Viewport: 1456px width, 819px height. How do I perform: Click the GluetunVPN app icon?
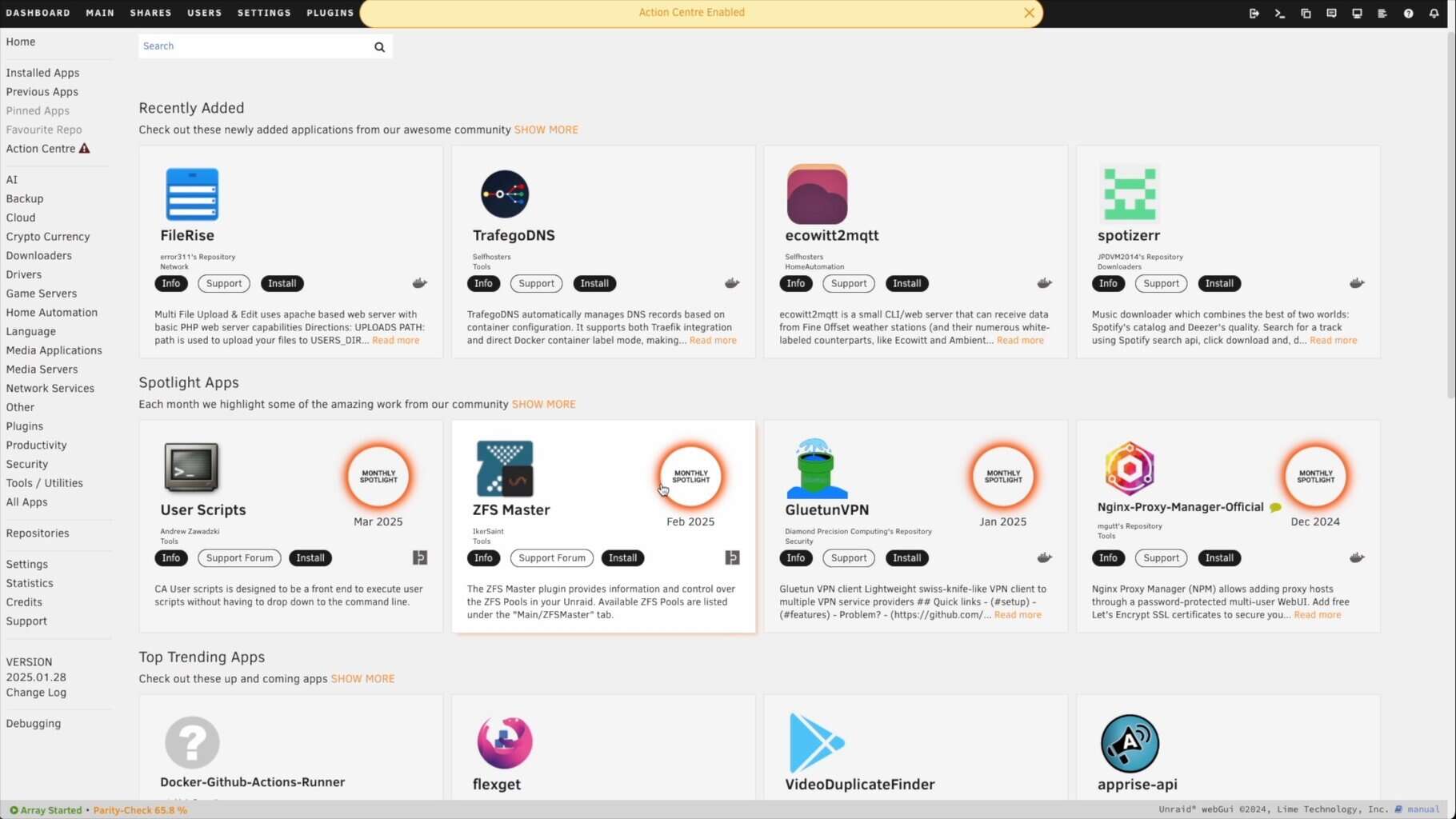(x=817, y=469)
